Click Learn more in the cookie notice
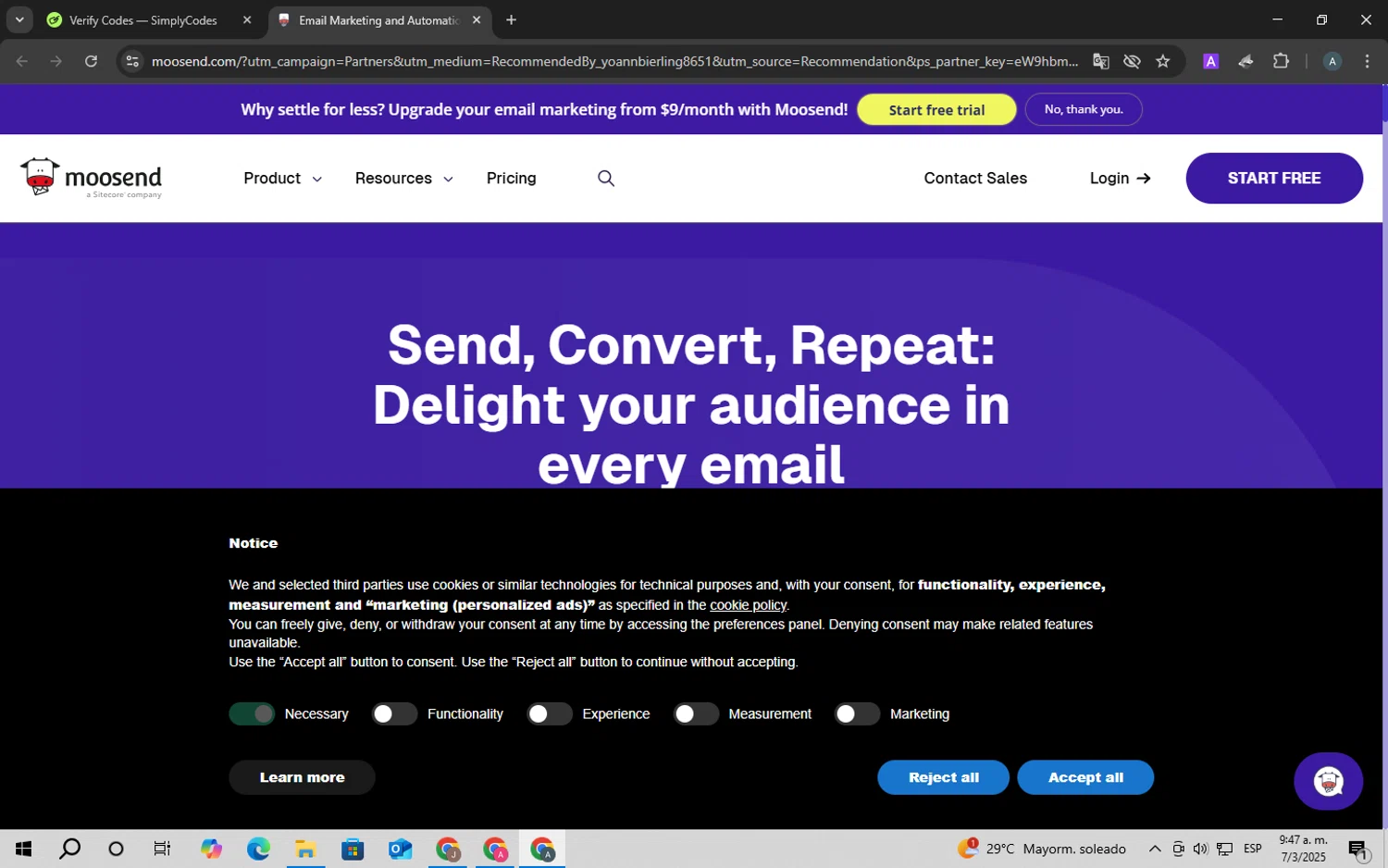The height and width of the screenshot is (868, 1388). (x=302, y=777)
